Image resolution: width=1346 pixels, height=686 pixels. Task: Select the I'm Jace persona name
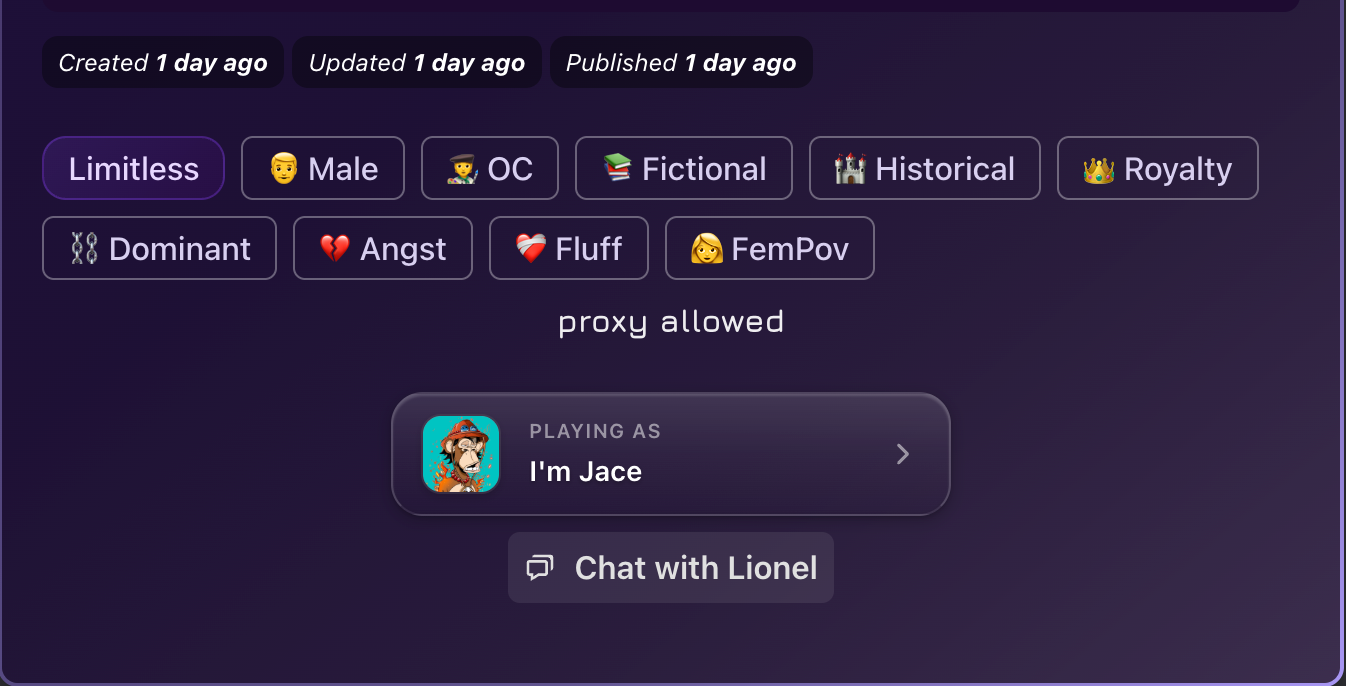tap(585, 471)
